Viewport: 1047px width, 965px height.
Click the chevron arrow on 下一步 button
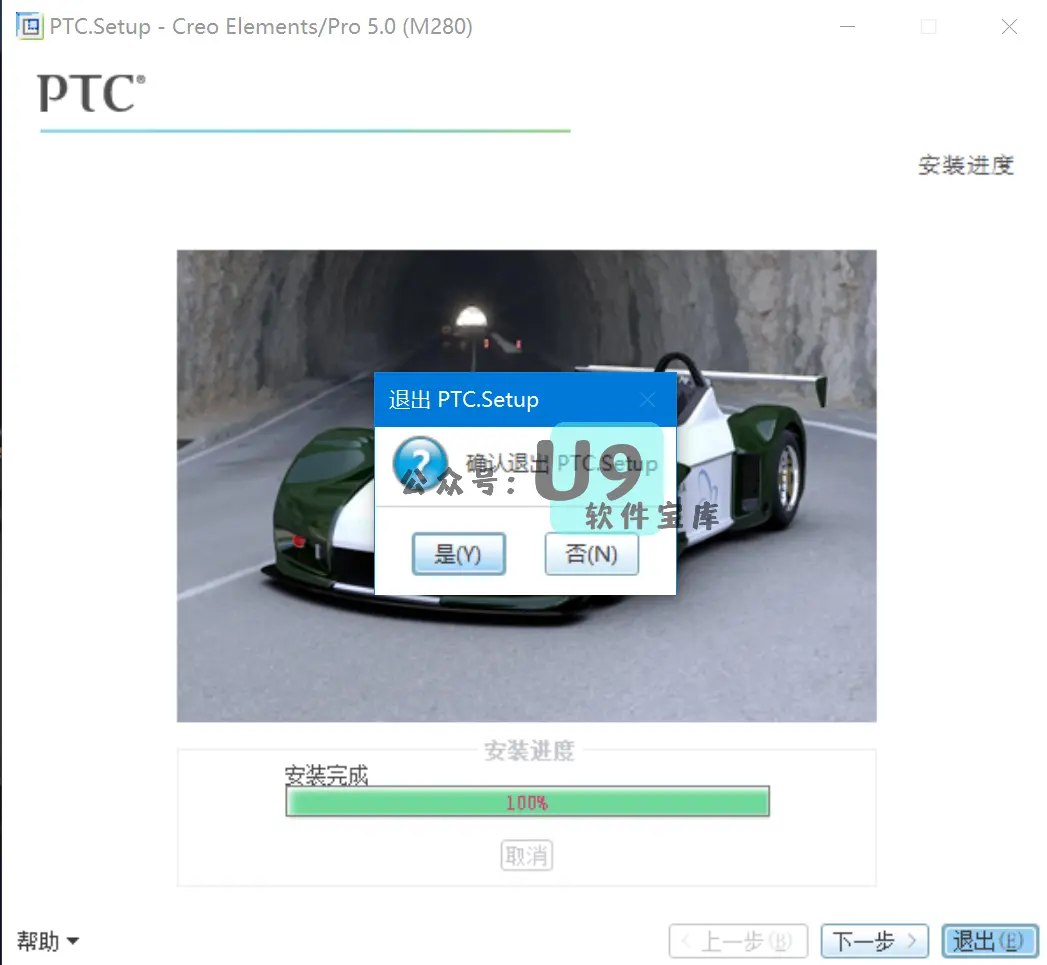[x=912, y=941]
